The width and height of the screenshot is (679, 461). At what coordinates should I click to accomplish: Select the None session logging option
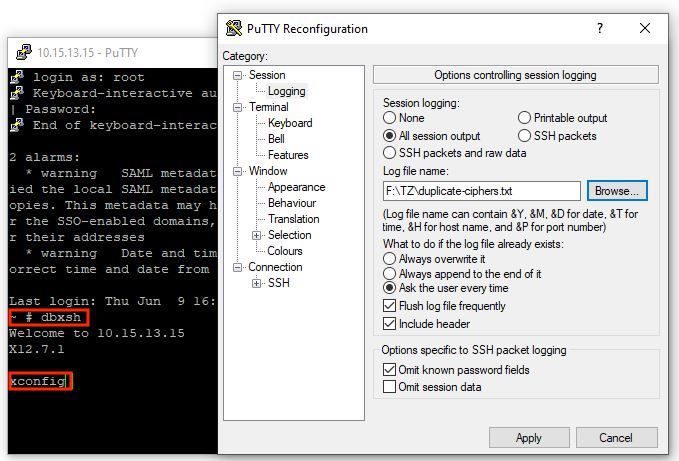390,118
